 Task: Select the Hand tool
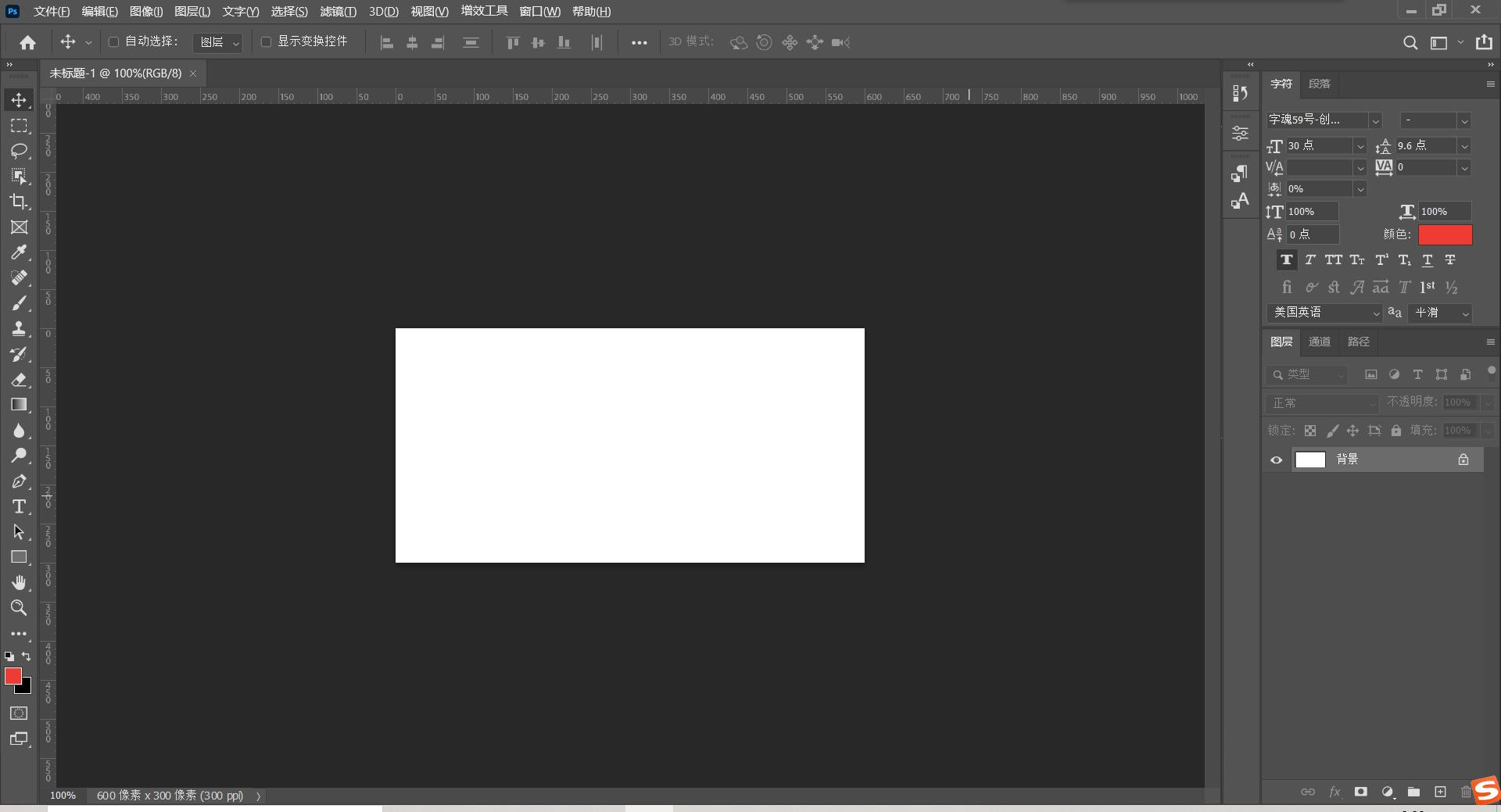pos(19,582)
